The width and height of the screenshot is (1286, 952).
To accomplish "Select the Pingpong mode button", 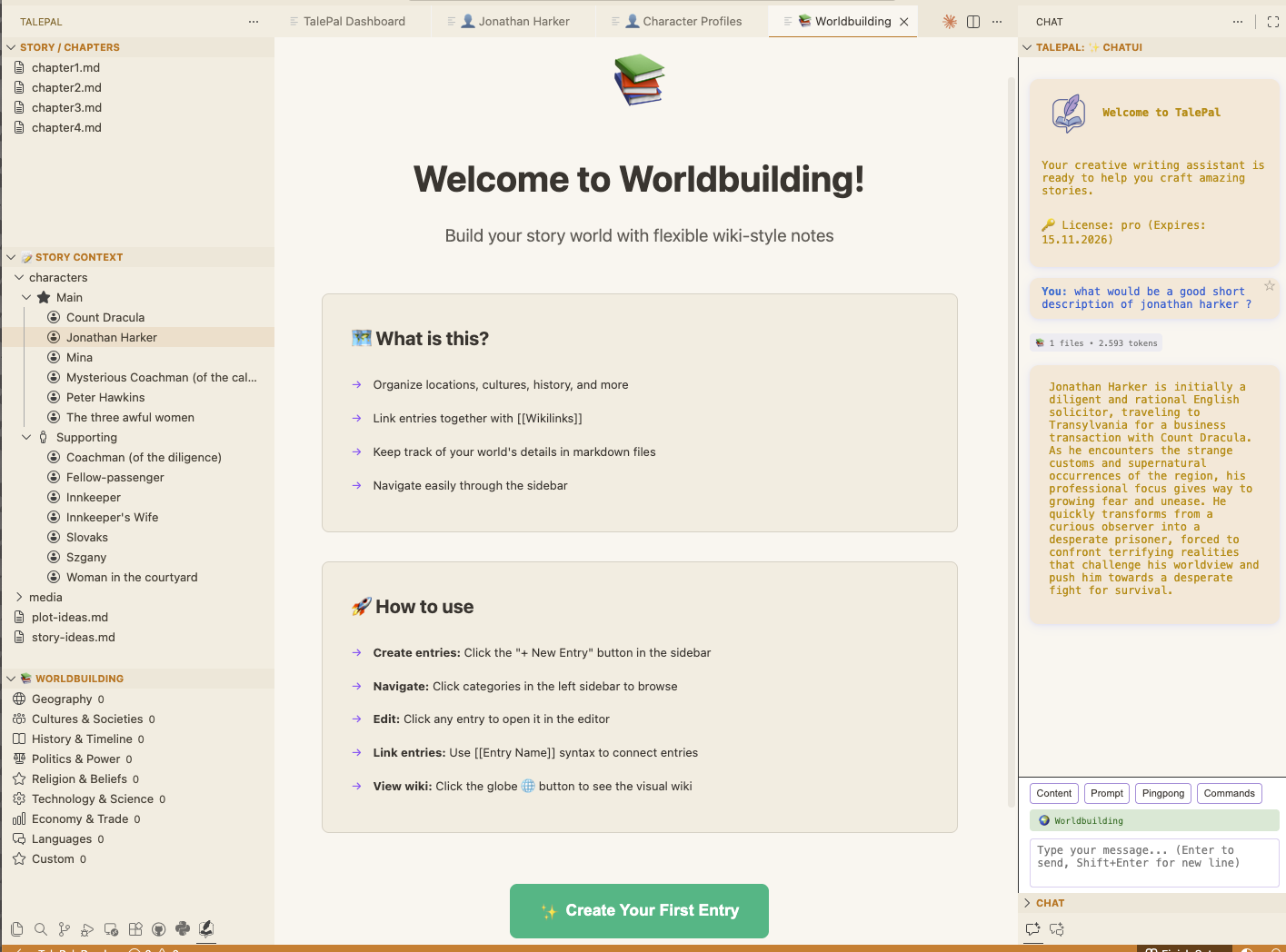I will 1162,793.
